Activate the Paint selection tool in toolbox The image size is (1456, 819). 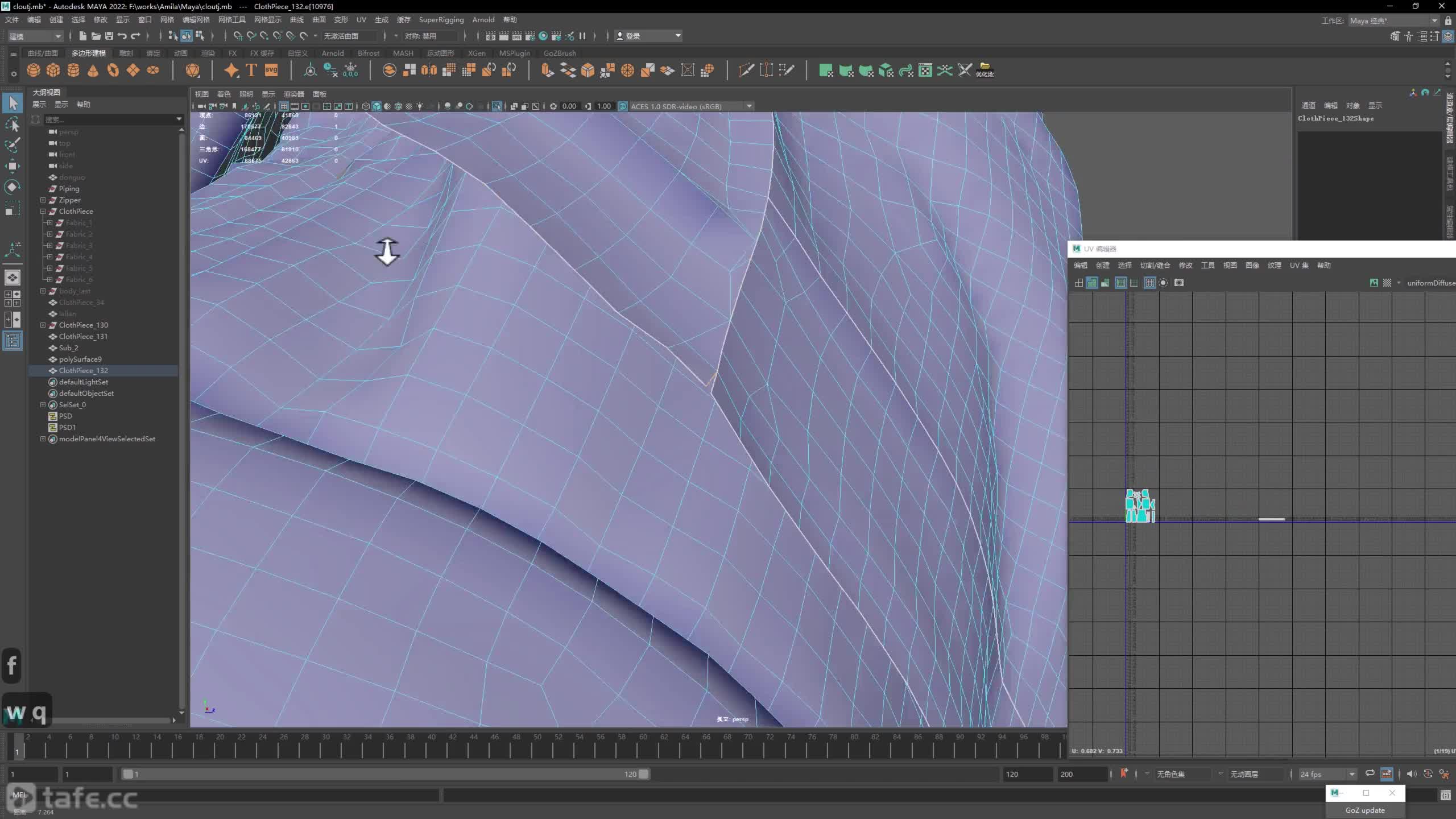pos(13,145)
